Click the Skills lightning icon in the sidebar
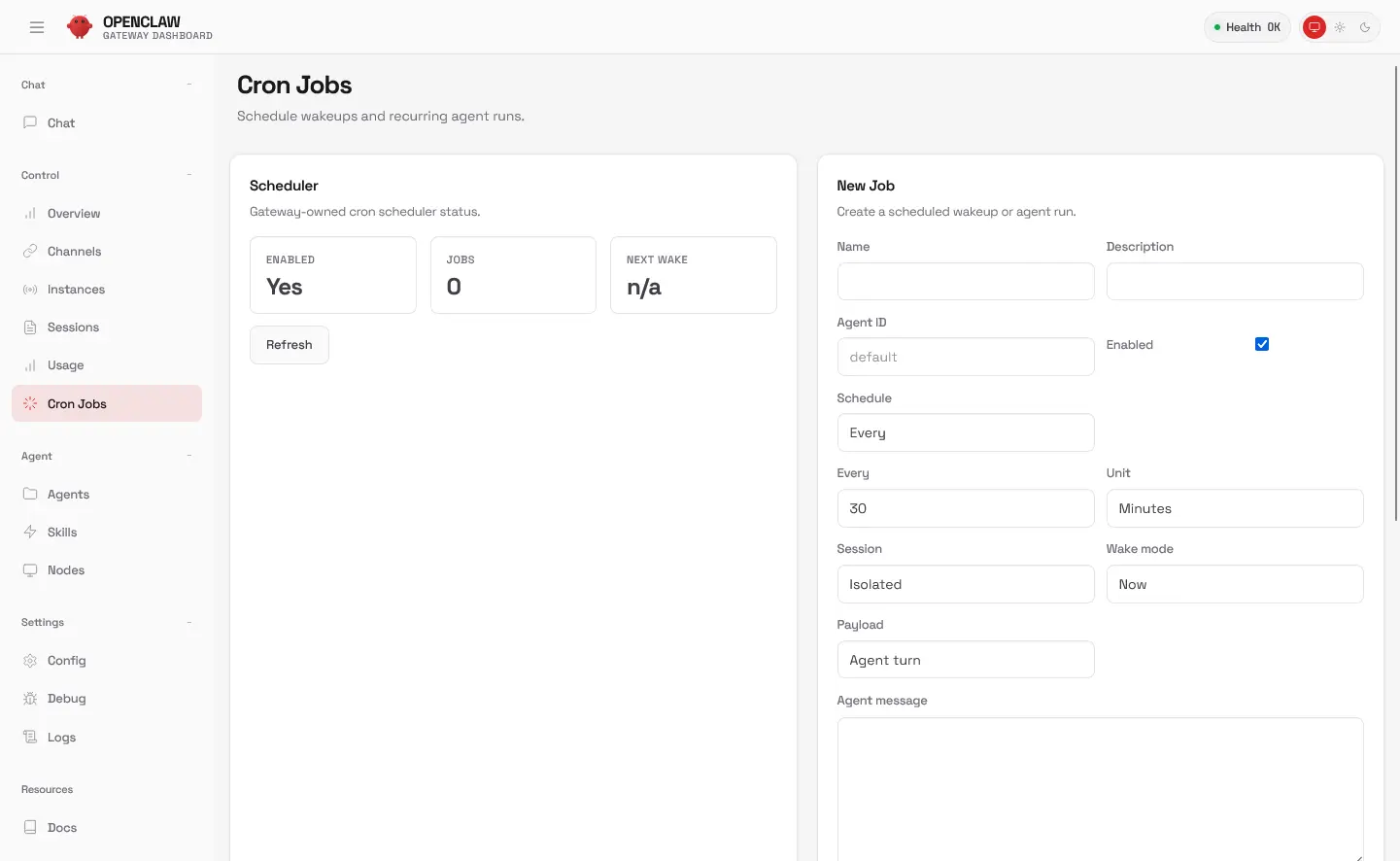 coord(30,533)
